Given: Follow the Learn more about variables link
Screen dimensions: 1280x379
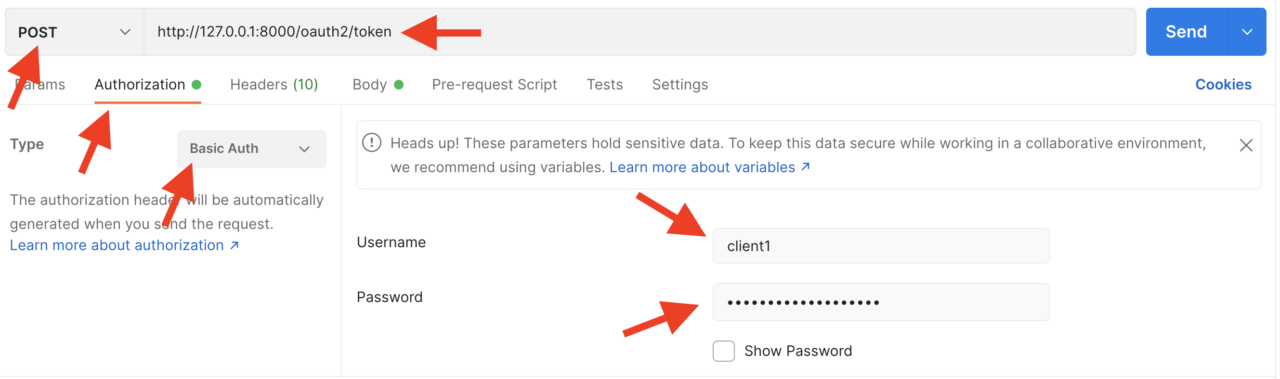Looking at the screenshot, I should (710, 167).
